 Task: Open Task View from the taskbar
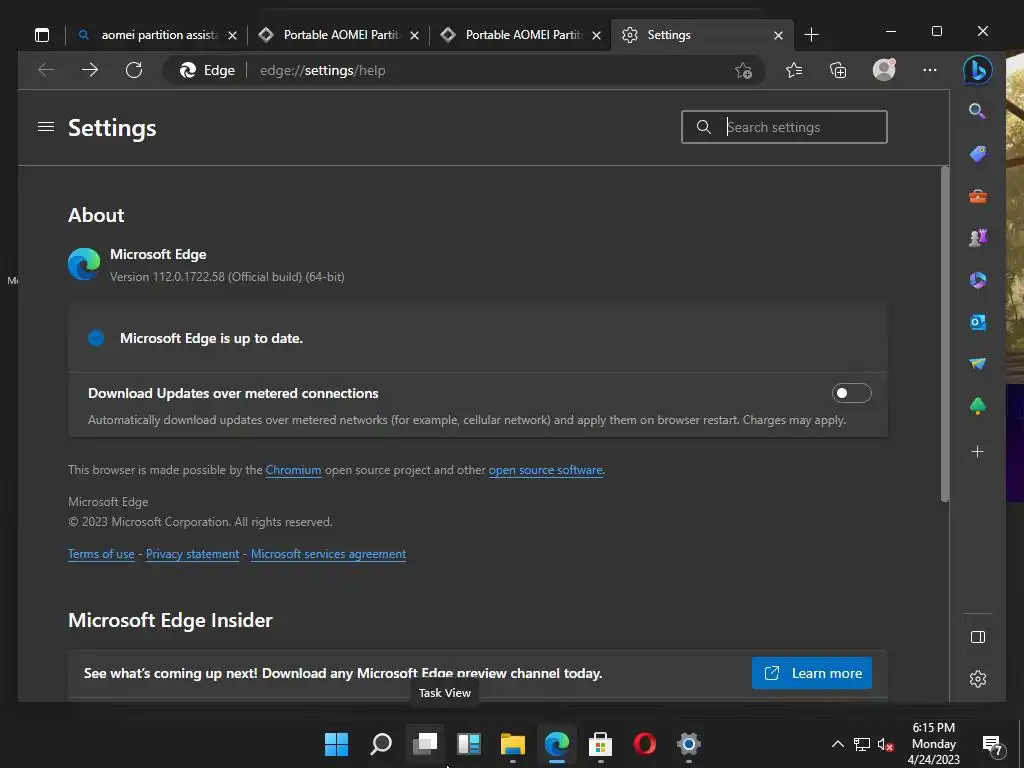(425, 744)
